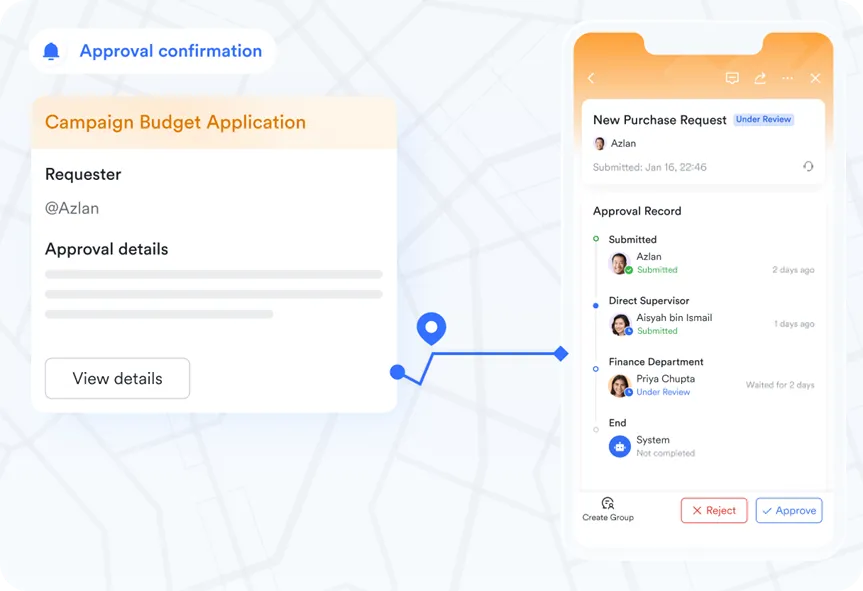Click the Aisyah bin Ismail name
This screenshot has height=591, width=863.
pos(674,318)
